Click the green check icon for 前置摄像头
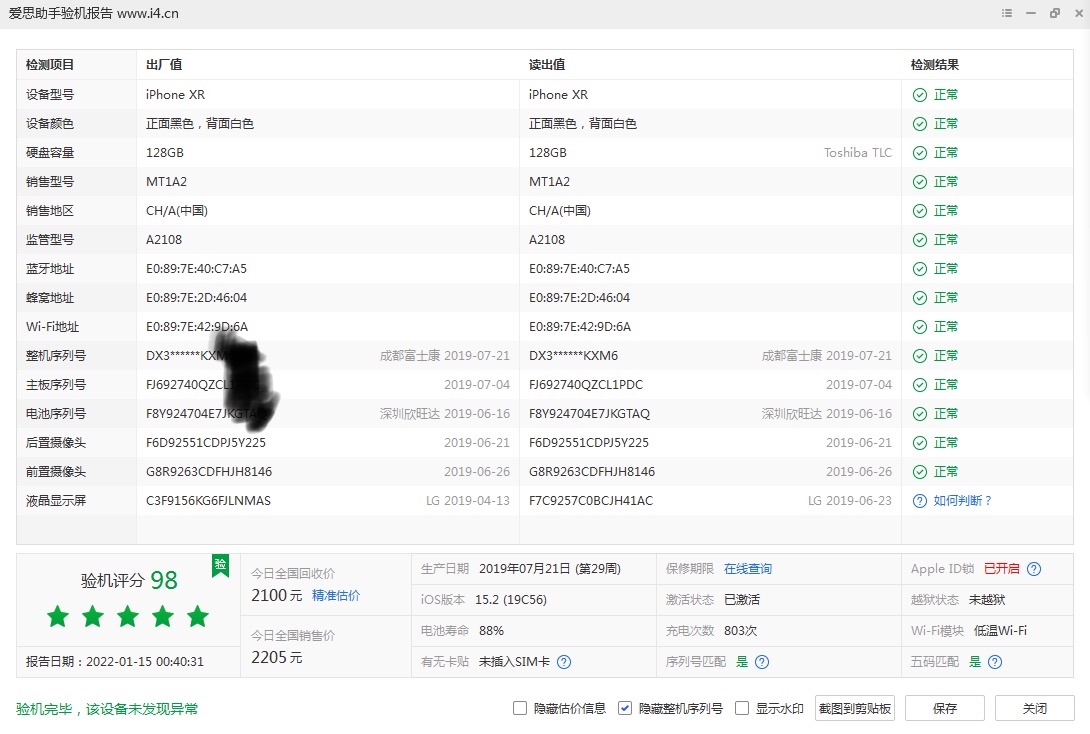 click(x=920, y=473)
